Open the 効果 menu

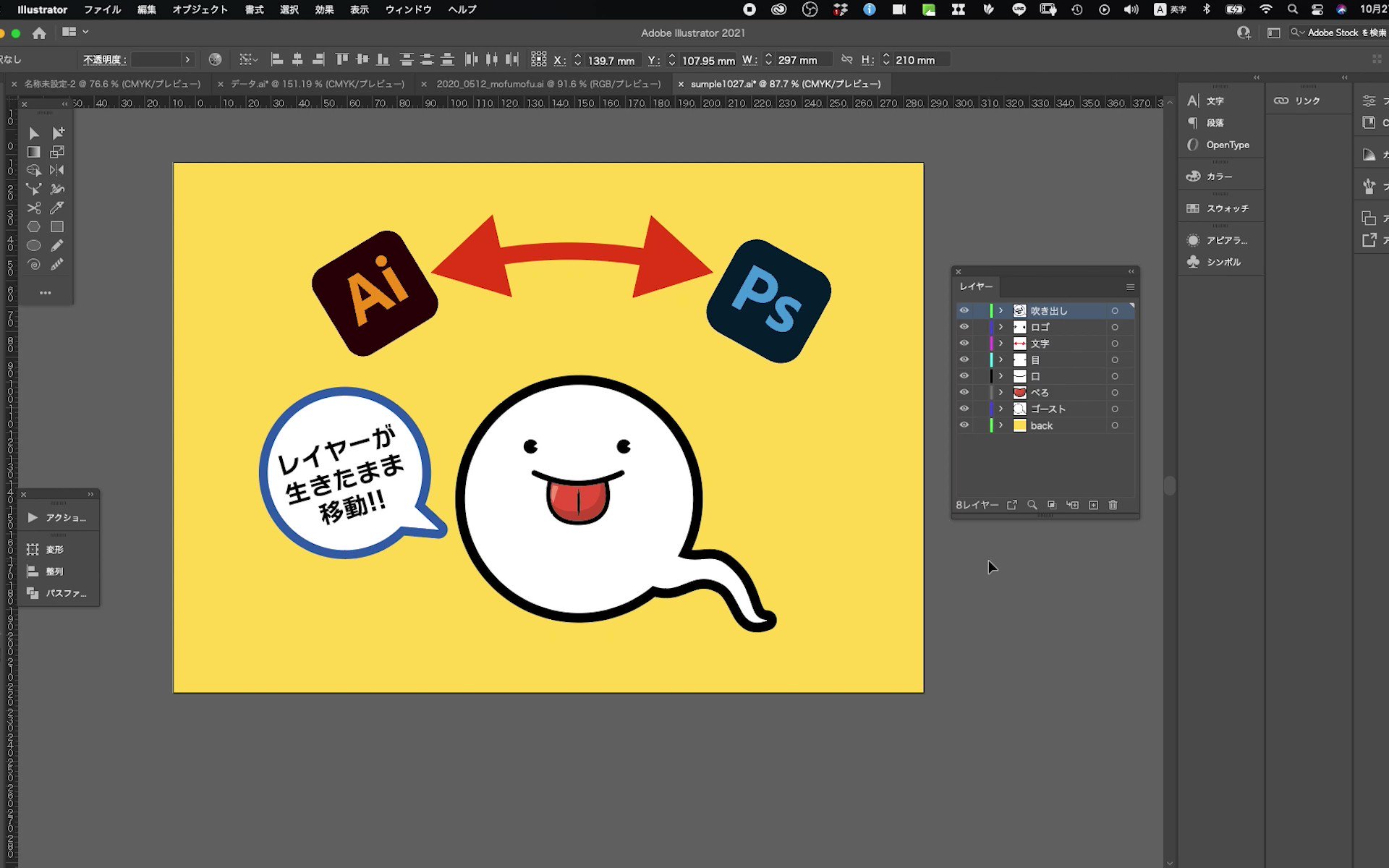pyautogui.click(x=324, y=9)
